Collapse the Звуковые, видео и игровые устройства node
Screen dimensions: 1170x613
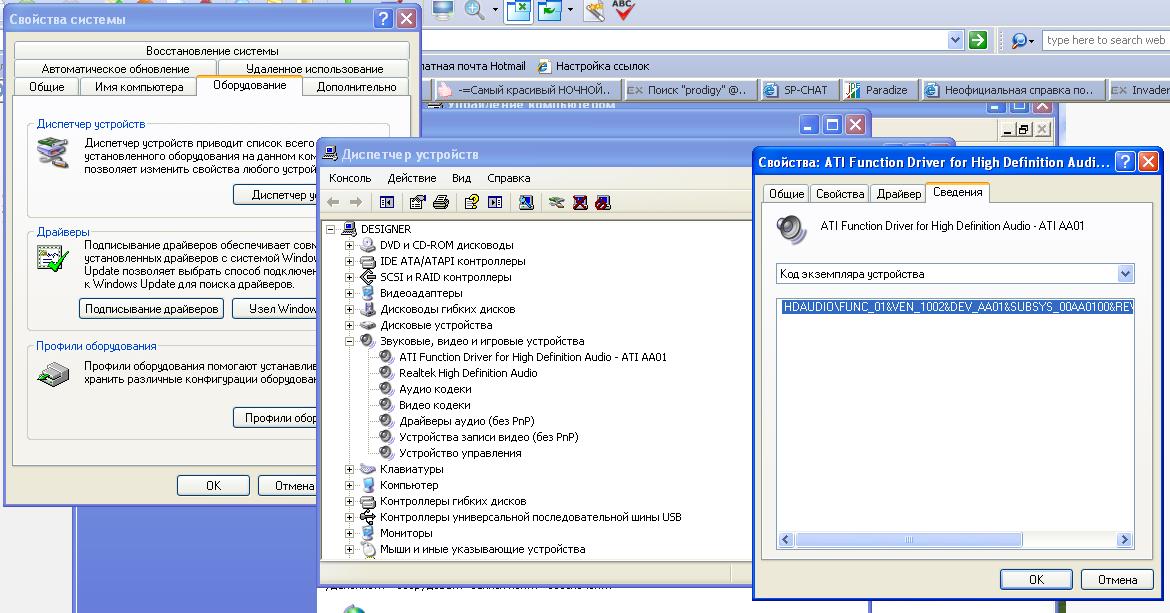pos(349,341)
